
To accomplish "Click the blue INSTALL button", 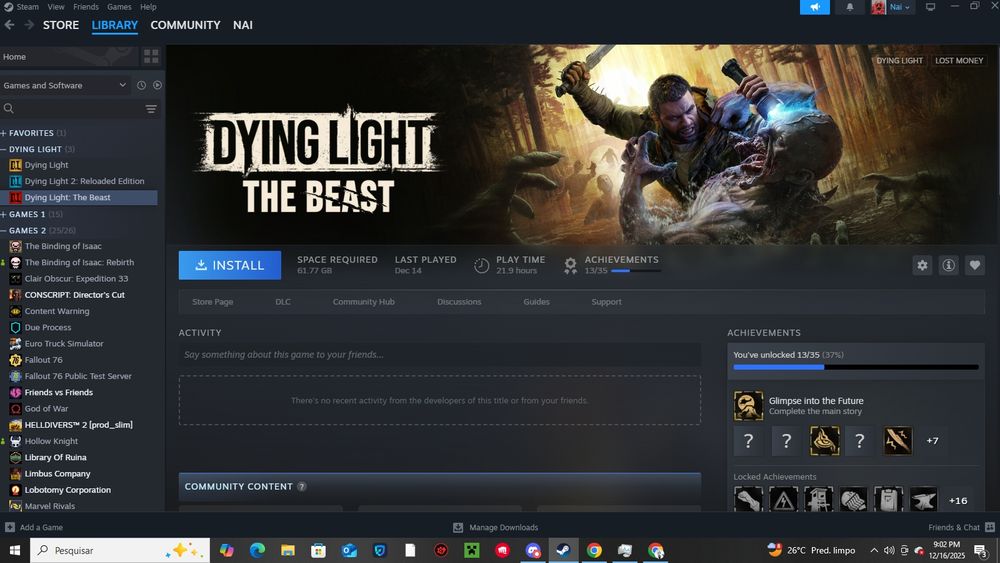I will (x=230, y=265).
